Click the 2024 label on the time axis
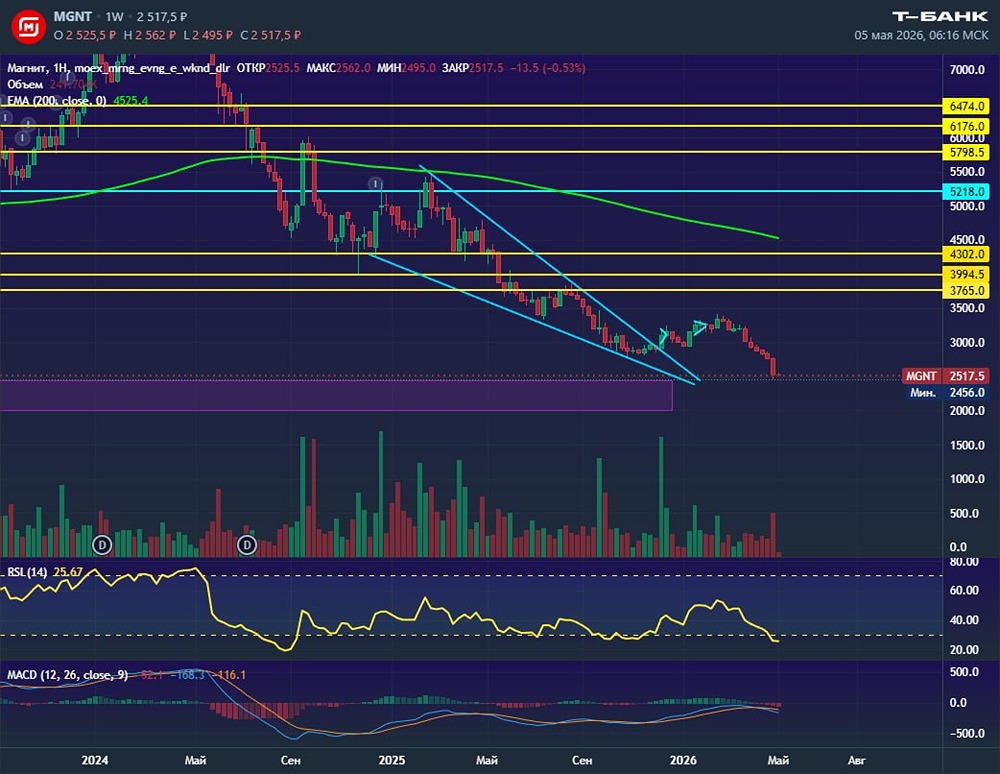1000x774 pixels. (95, 760)
